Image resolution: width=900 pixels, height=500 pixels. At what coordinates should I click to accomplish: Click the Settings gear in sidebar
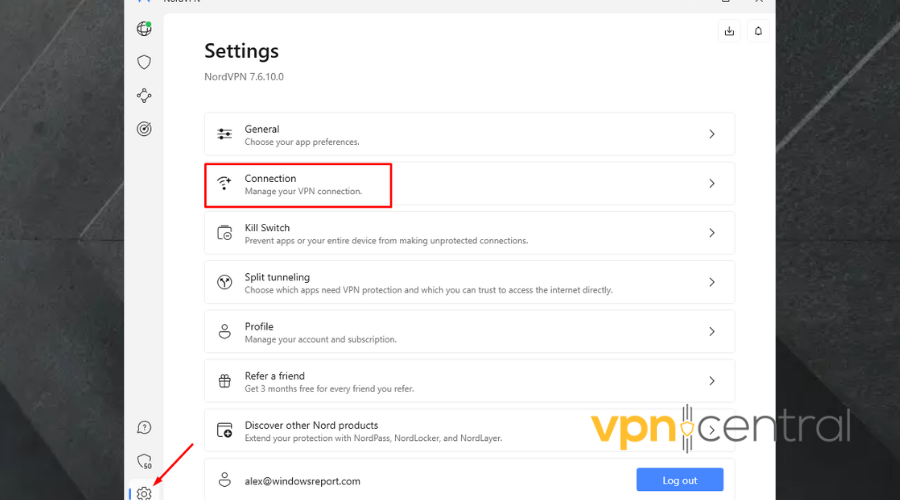(144, 493)
